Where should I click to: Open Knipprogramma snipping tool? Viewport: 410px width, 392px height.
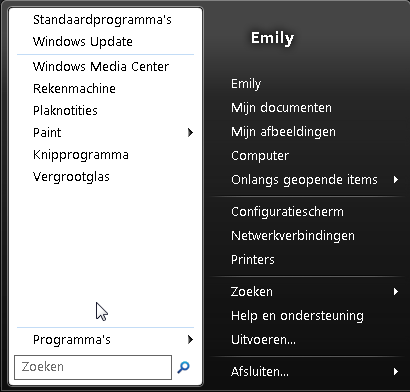coord(81,155)
